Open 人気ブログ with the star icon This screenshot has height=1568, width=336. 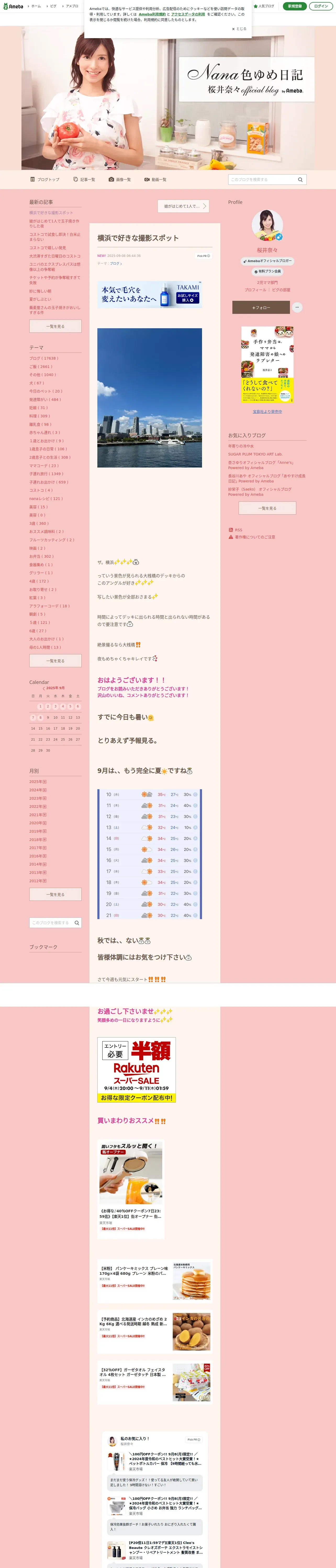tap(264, 6)
